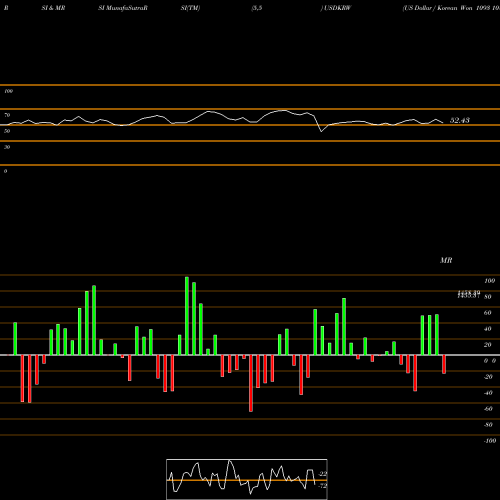The height and width of the screenshot is (500, 500).
Task: Click the 'USDKRW' symbol in header
Action: pyautogui.click(x=337, y=8)
